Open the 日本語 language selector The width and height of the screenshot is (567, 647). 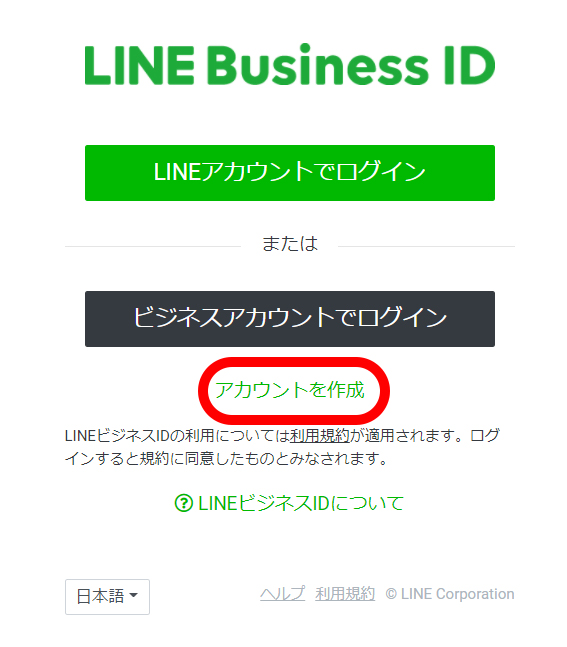pyautogui.click(x=107, y=597)
